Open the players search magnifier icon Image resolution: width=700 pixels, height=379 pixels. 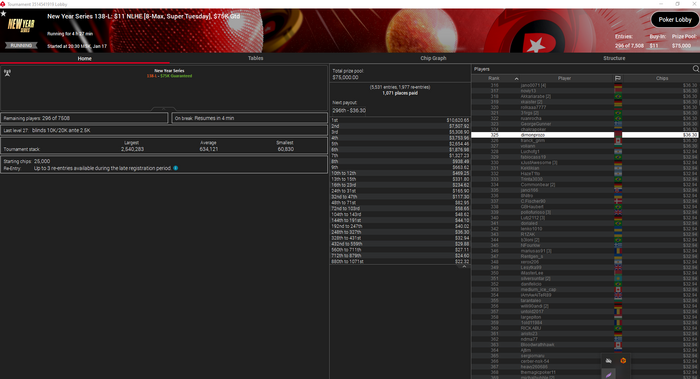tap(696, 69)
